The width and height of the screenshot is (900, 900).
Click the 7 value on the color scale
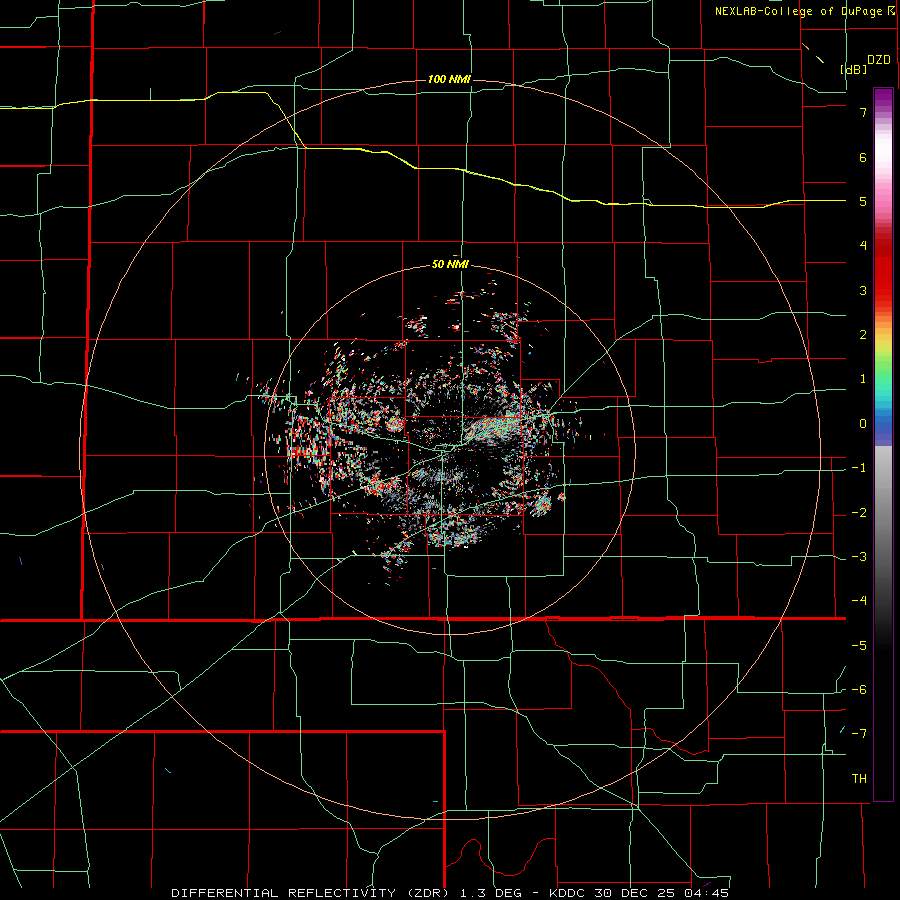tap(863, 112)
